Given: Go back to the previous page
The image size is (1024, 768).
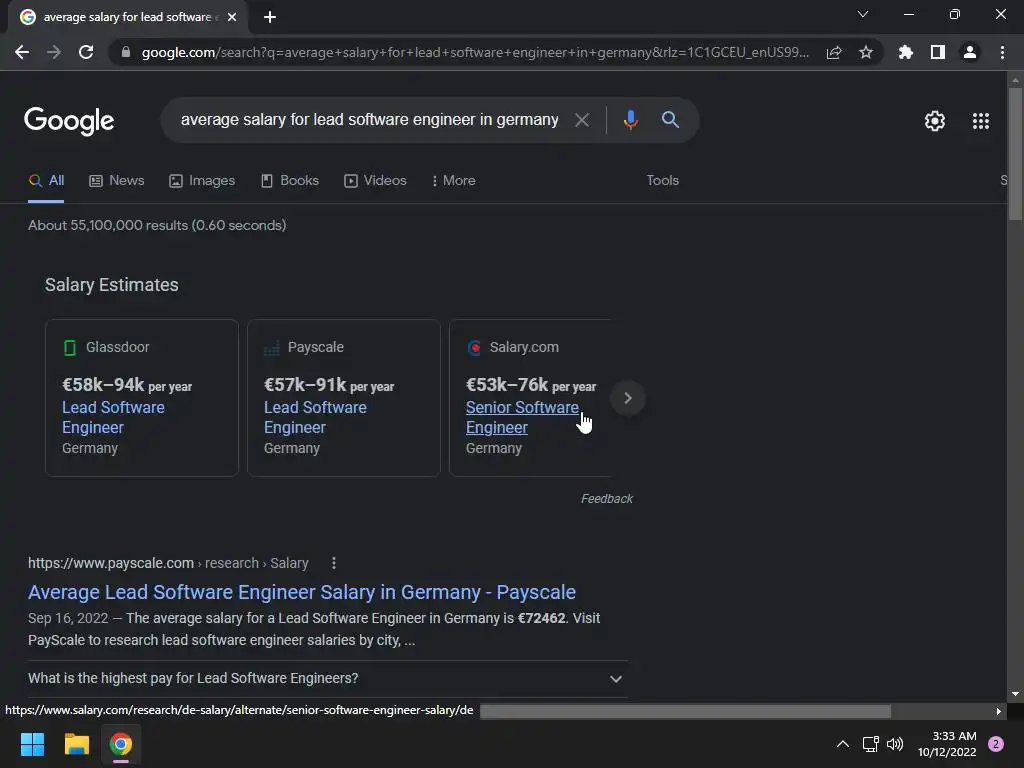Looking at the screenshot, I should point(22,52).
